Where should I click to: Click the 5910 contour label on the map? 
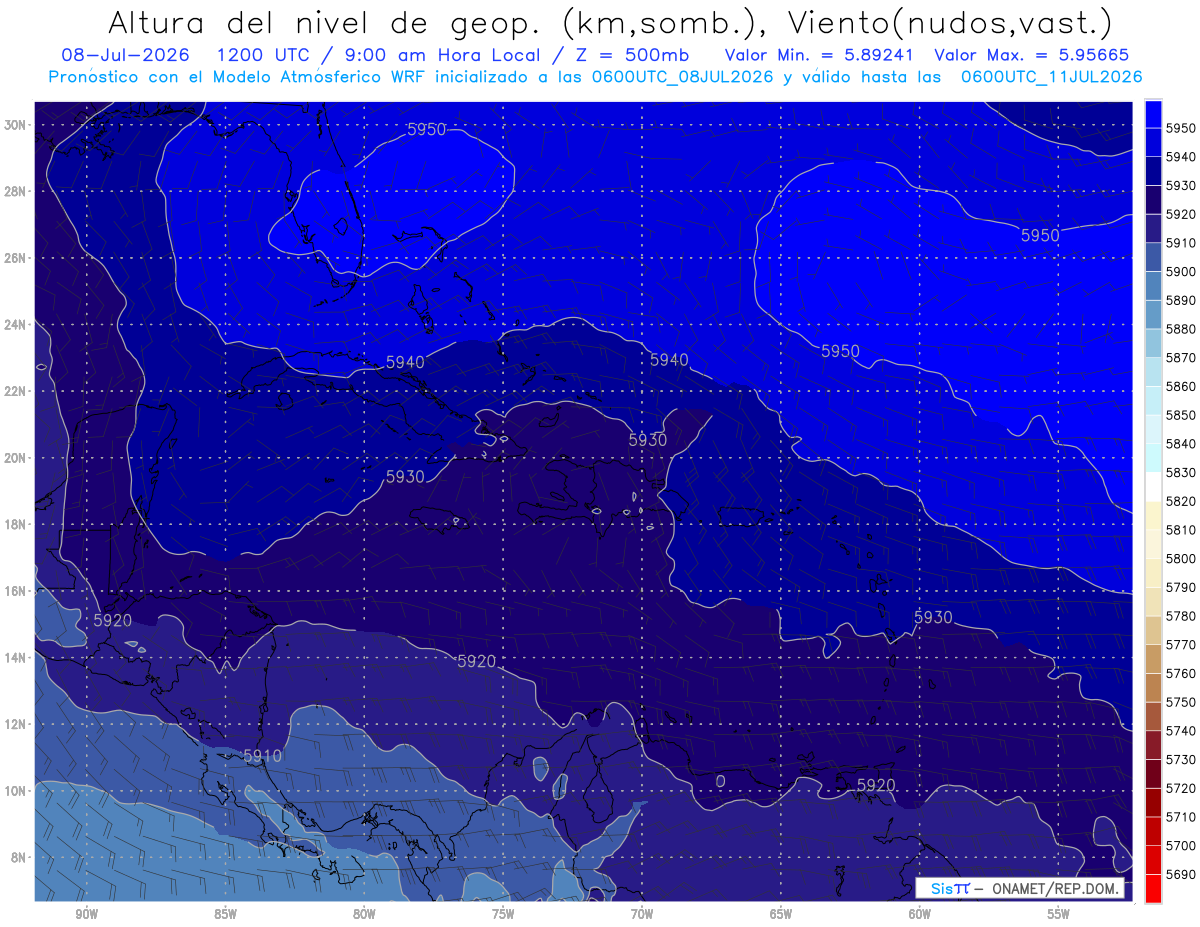pyautogui.click(x=263, y=756)
